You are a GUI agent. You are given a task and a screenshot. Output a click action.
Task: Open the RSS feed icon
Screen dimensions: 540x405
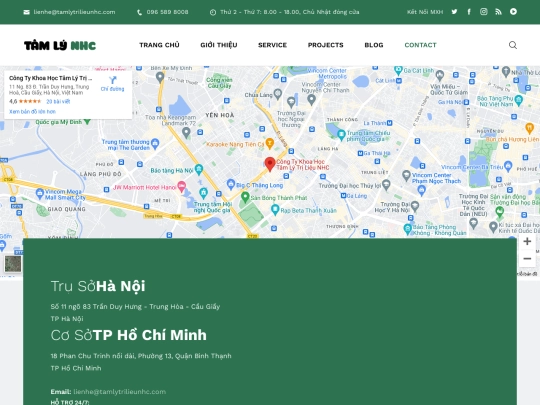click(498, 12)
